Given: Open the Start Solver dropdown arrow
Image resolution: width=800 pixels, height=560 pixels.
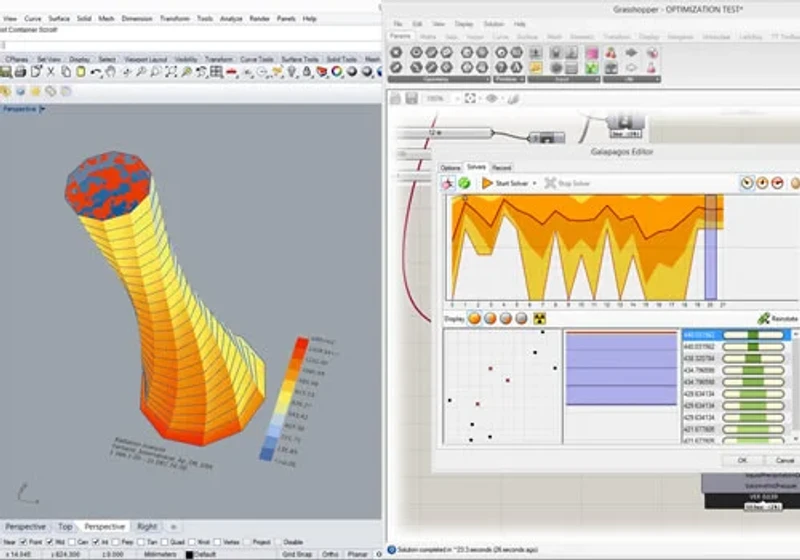Looking at the screenshot, I should 534,183.
